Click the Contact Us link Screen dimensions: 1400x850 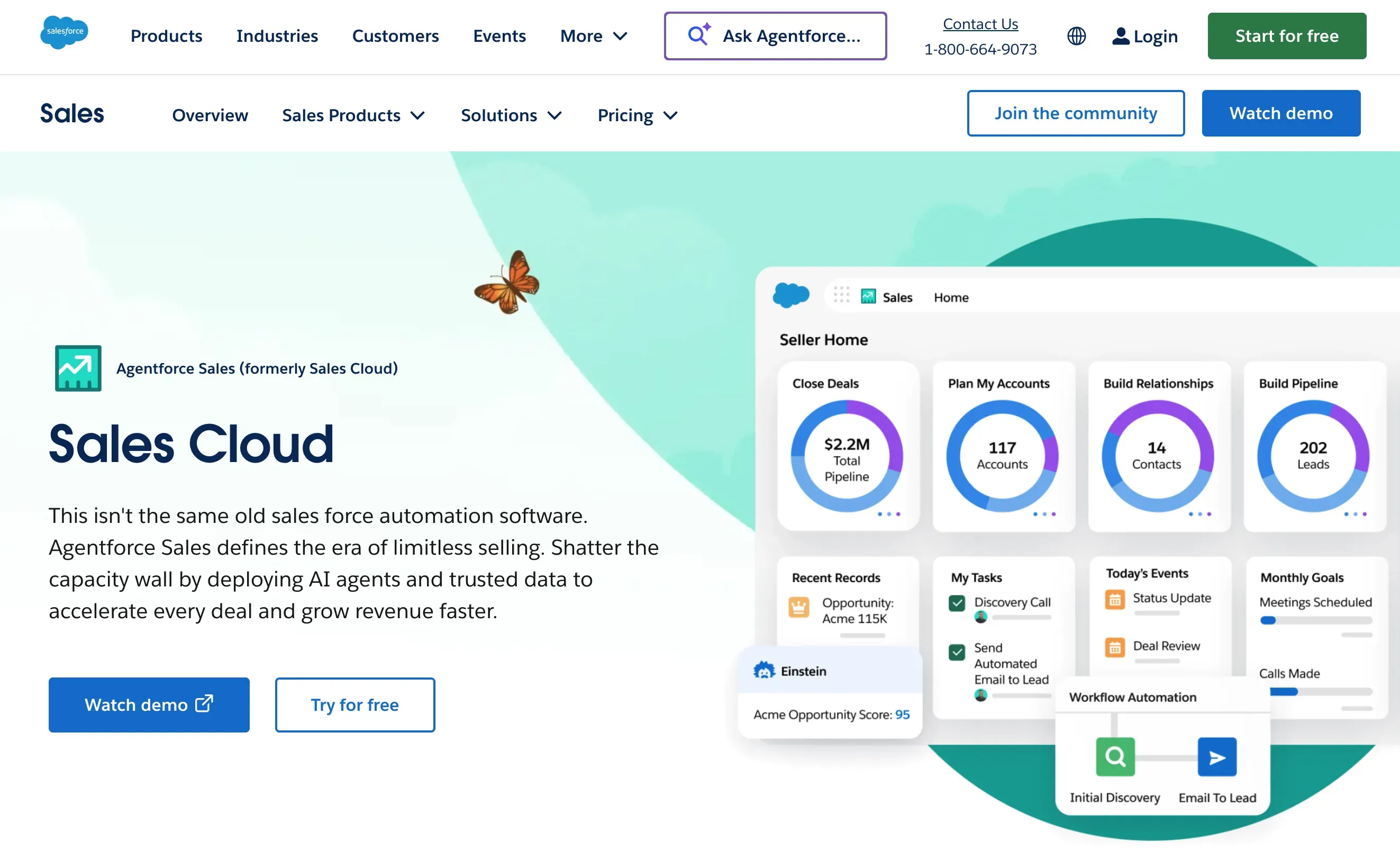(x=980, y=24)
